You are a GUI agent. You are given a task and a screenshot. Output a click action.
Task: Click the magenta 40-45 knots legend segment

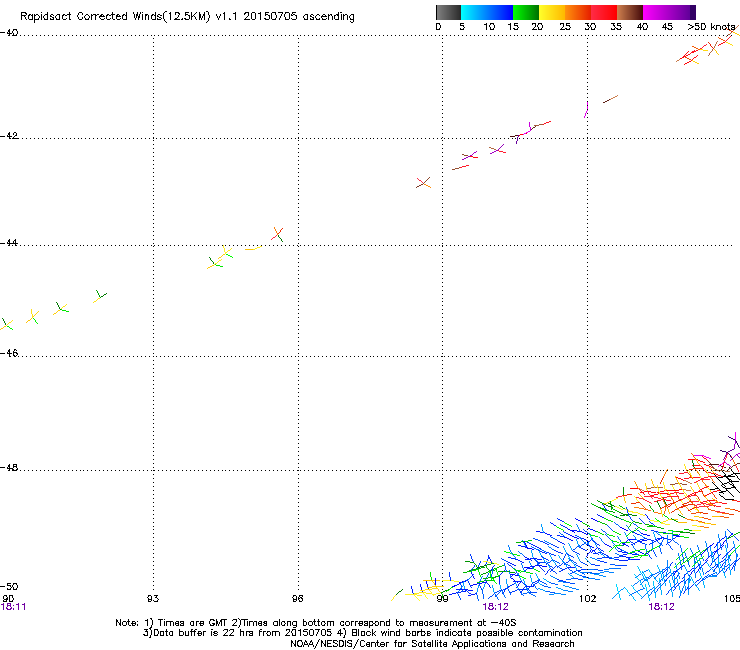point(656,12)
